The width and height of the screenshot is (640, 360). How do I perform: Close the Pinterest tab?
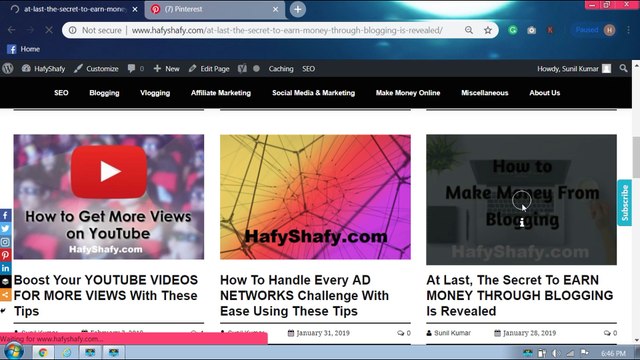(x=276, y=9)
